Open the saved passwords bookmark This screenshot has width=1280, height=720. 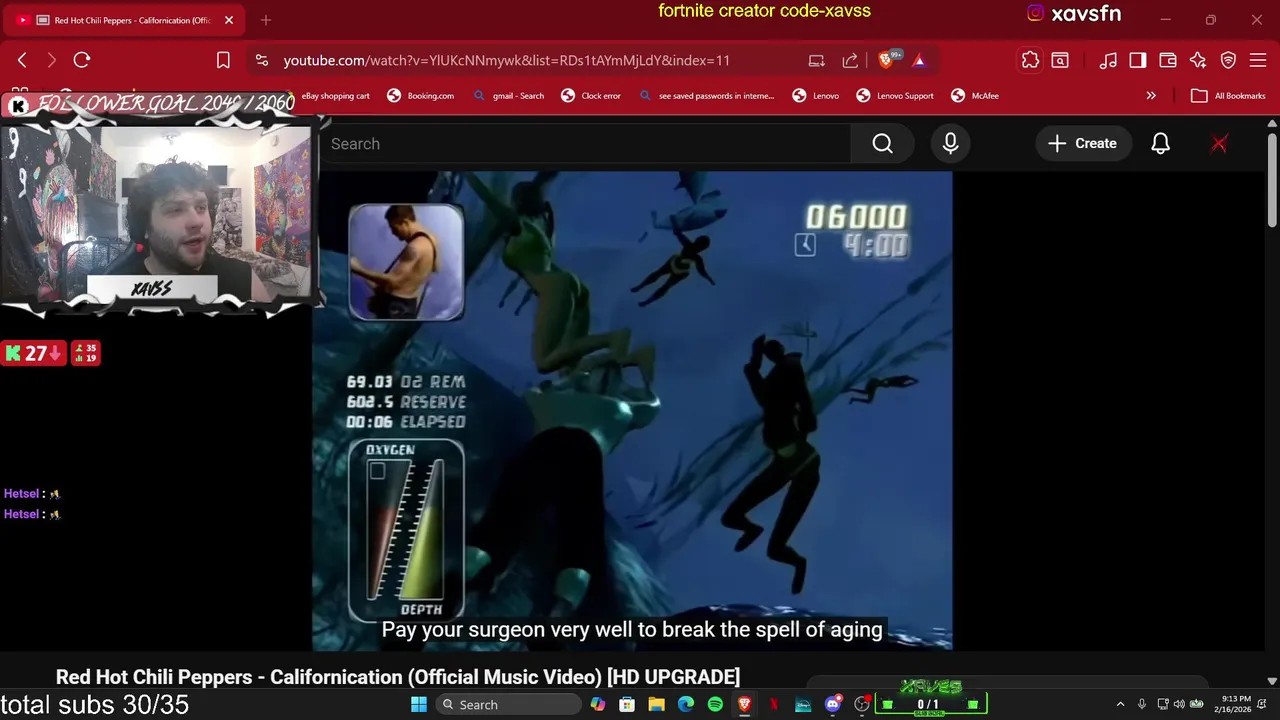(x=706, y=96)
